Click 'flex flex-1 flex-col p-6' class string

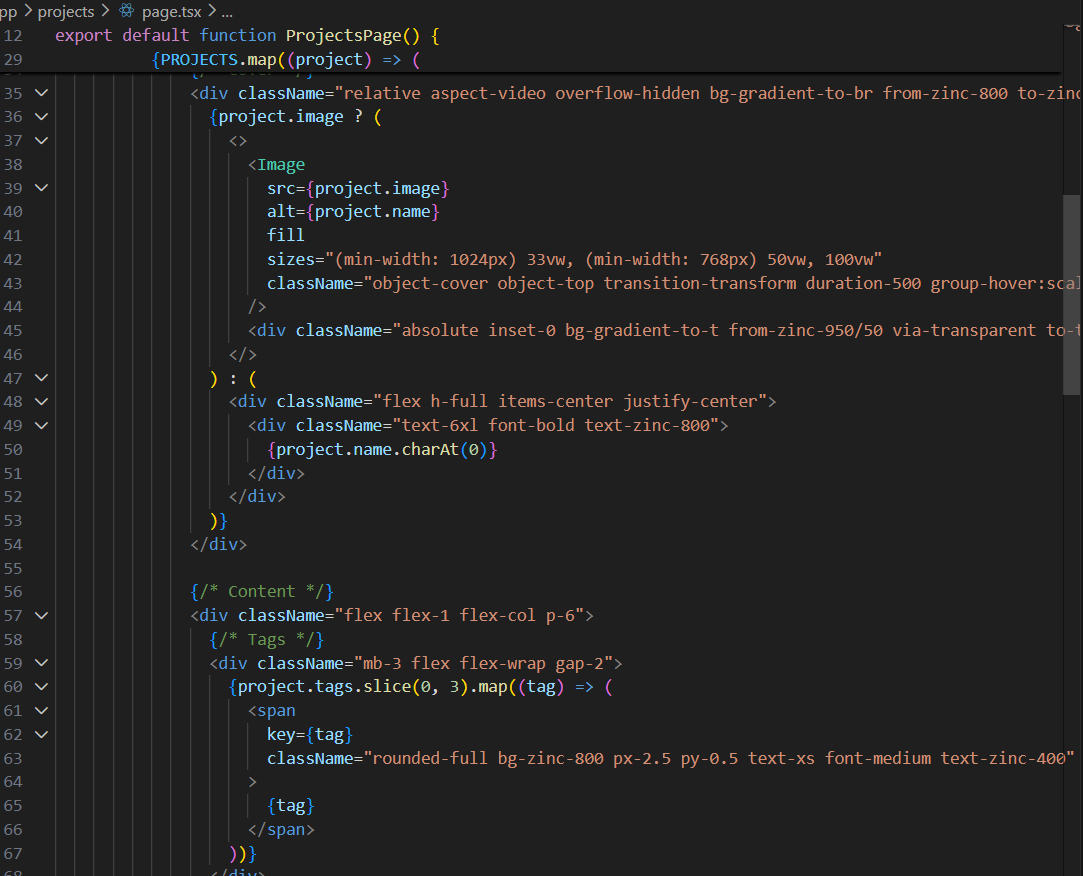pyautogui.click(x=459, y=616)
